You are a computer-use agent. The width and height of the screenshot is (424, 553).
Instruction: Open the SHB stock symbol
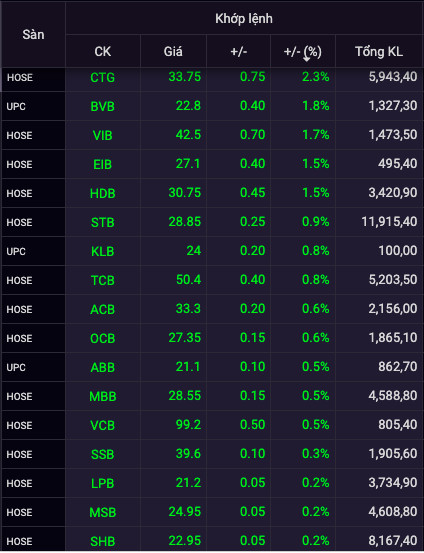[103, 541]
